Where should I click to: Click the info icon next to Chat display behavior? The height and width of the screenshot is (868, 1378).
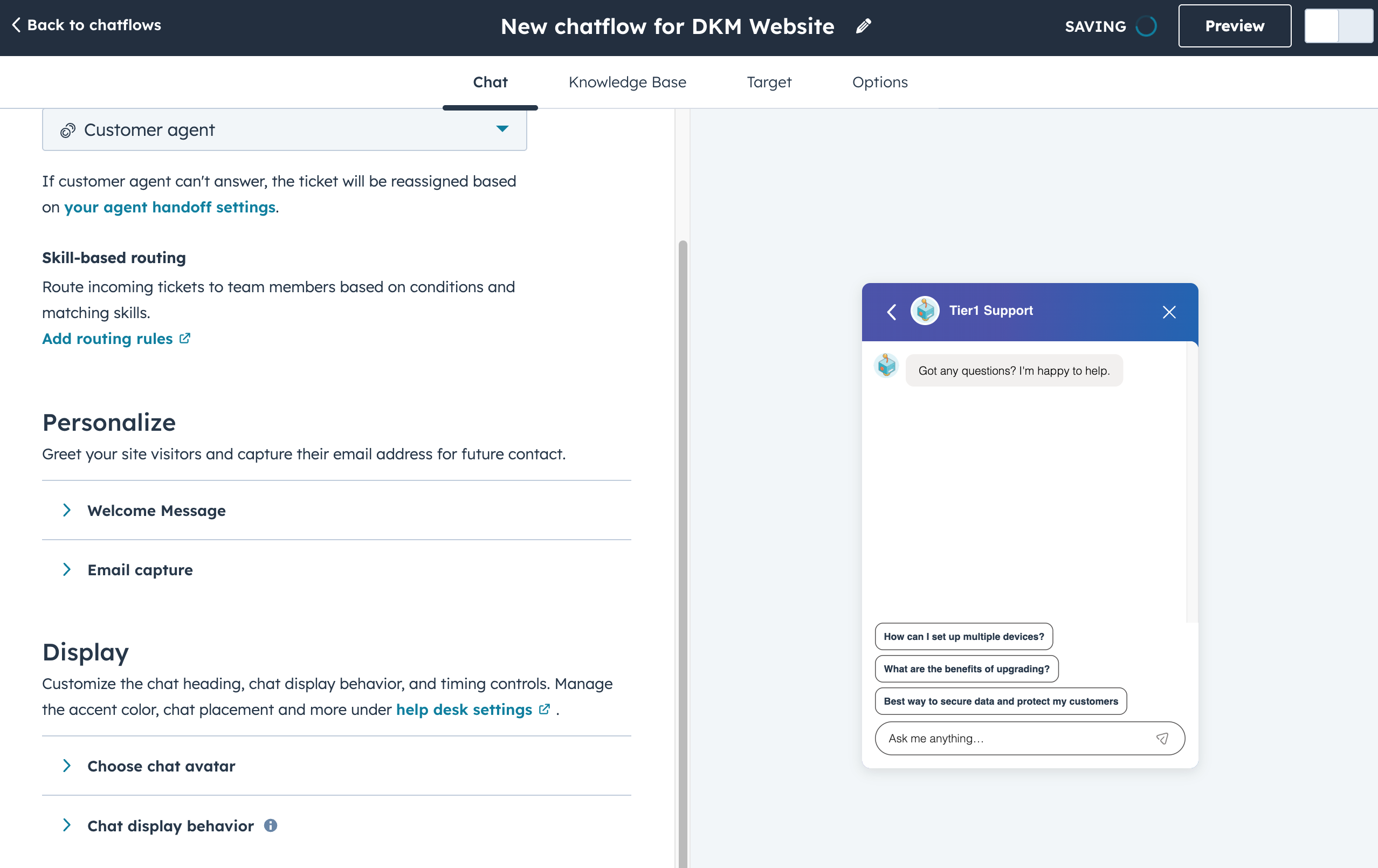coord(271,825)
